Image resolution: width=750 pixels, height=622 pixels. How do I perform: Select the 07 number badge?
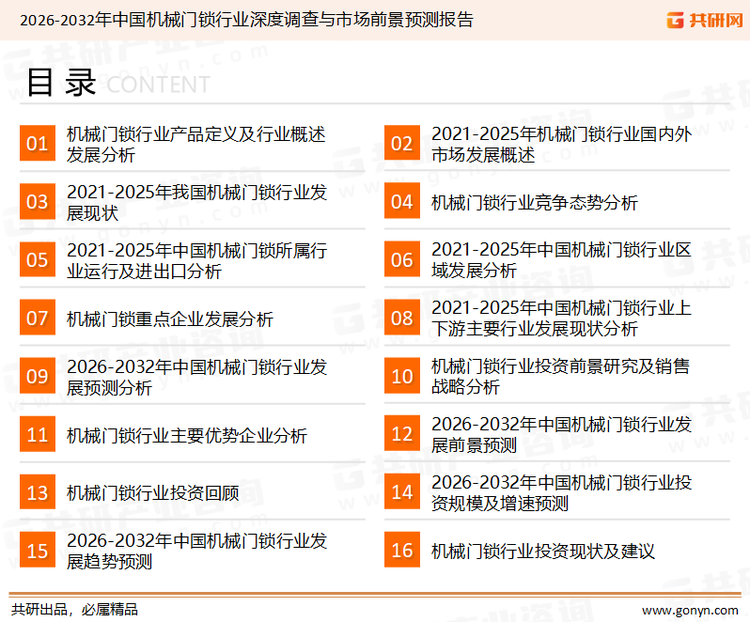click(x=37, y=319)
